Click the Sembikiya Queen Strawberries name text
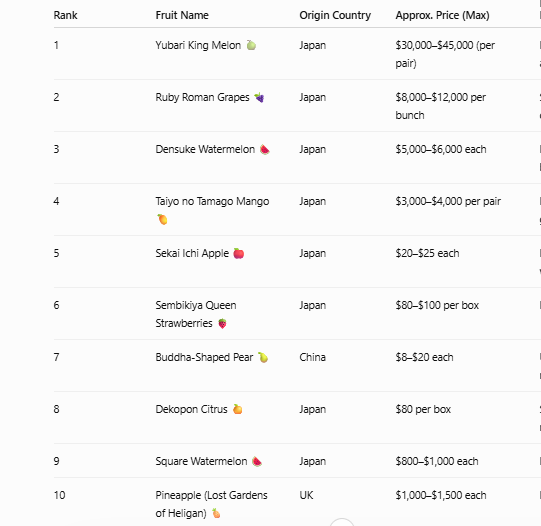 tap(196, 314)
